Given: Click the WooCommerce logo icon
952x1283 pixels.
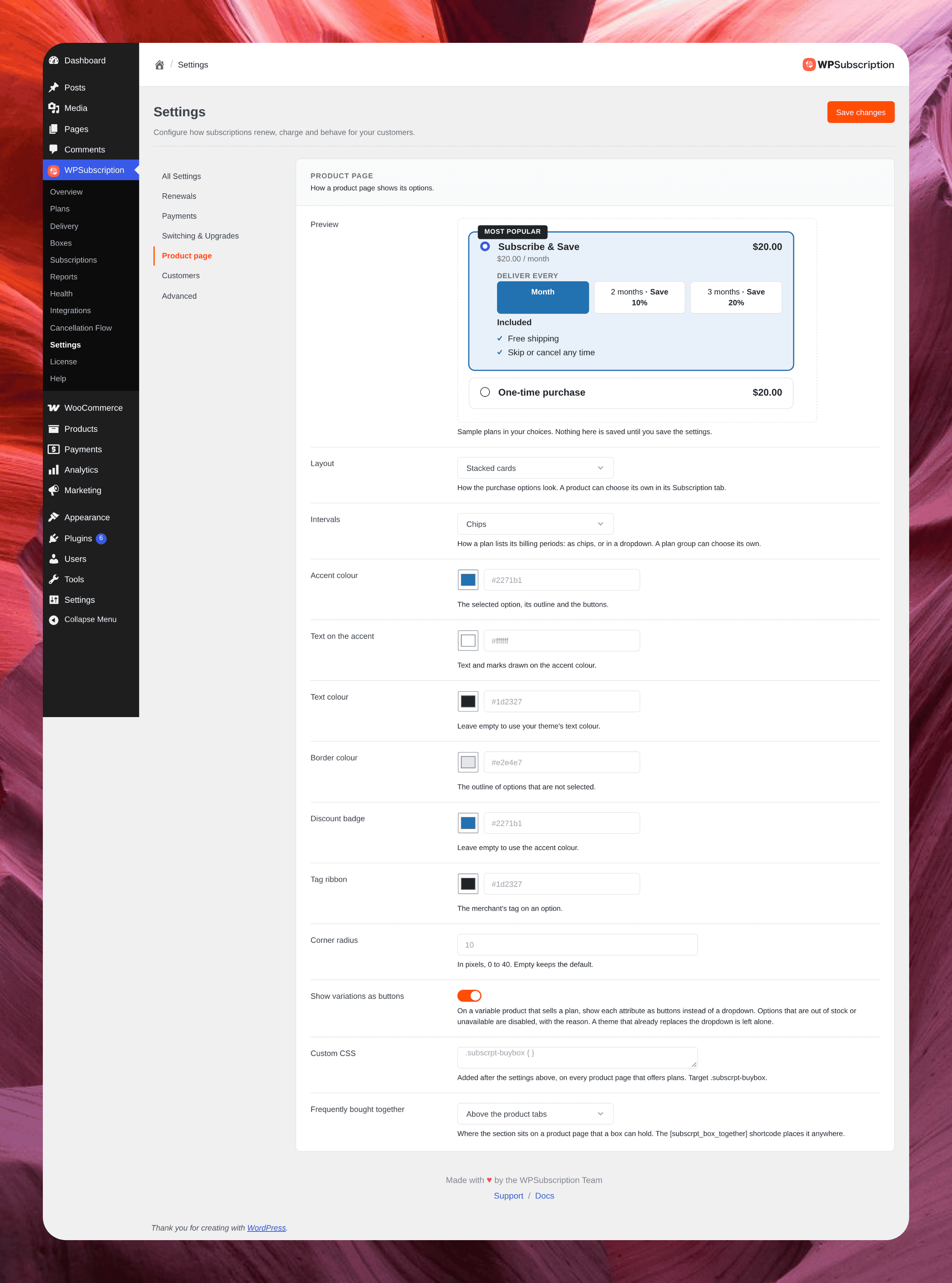Looking at the screenshot, I should point(54,408).
